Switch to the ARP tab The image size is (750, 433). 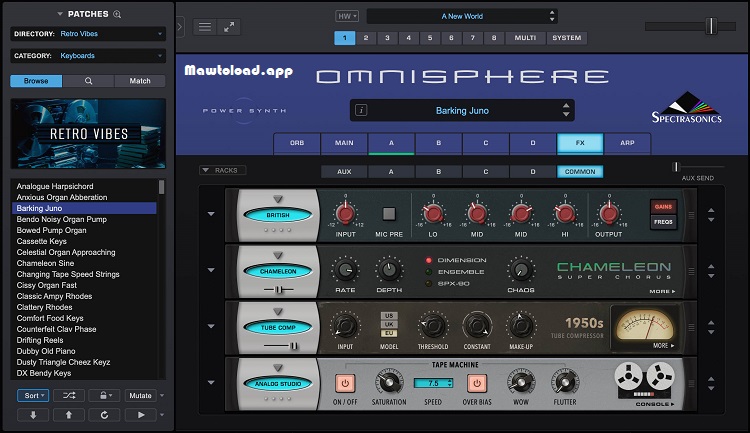pyautogui.click(x=627, y=143)
